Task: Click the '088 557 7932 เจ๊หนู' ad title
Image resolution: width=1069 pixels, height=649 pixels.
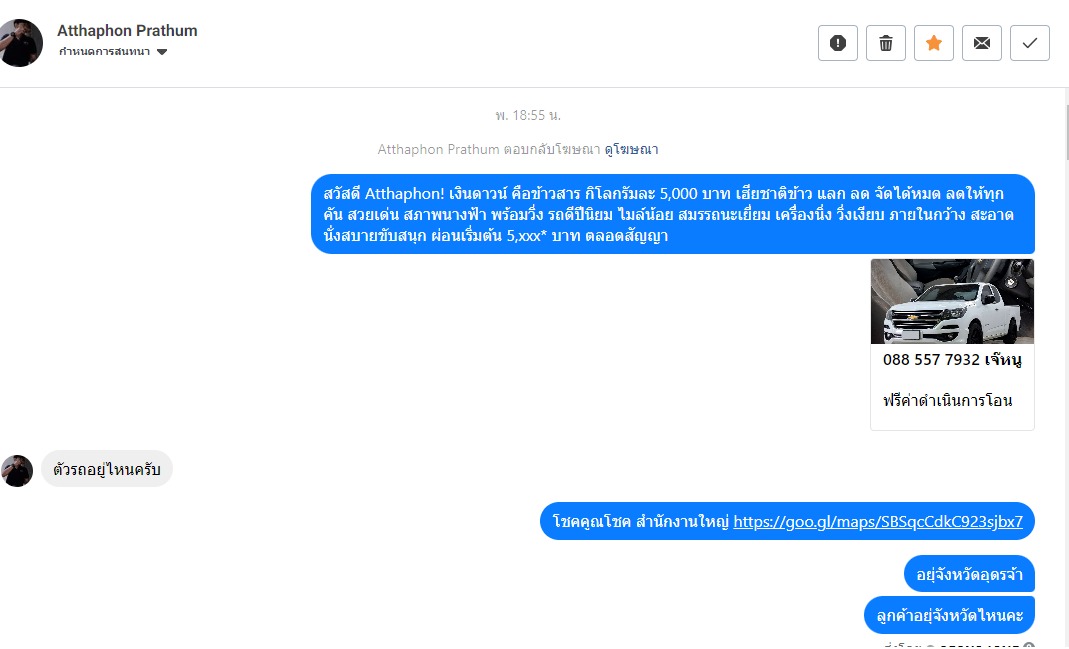Action: pos(952,359)
